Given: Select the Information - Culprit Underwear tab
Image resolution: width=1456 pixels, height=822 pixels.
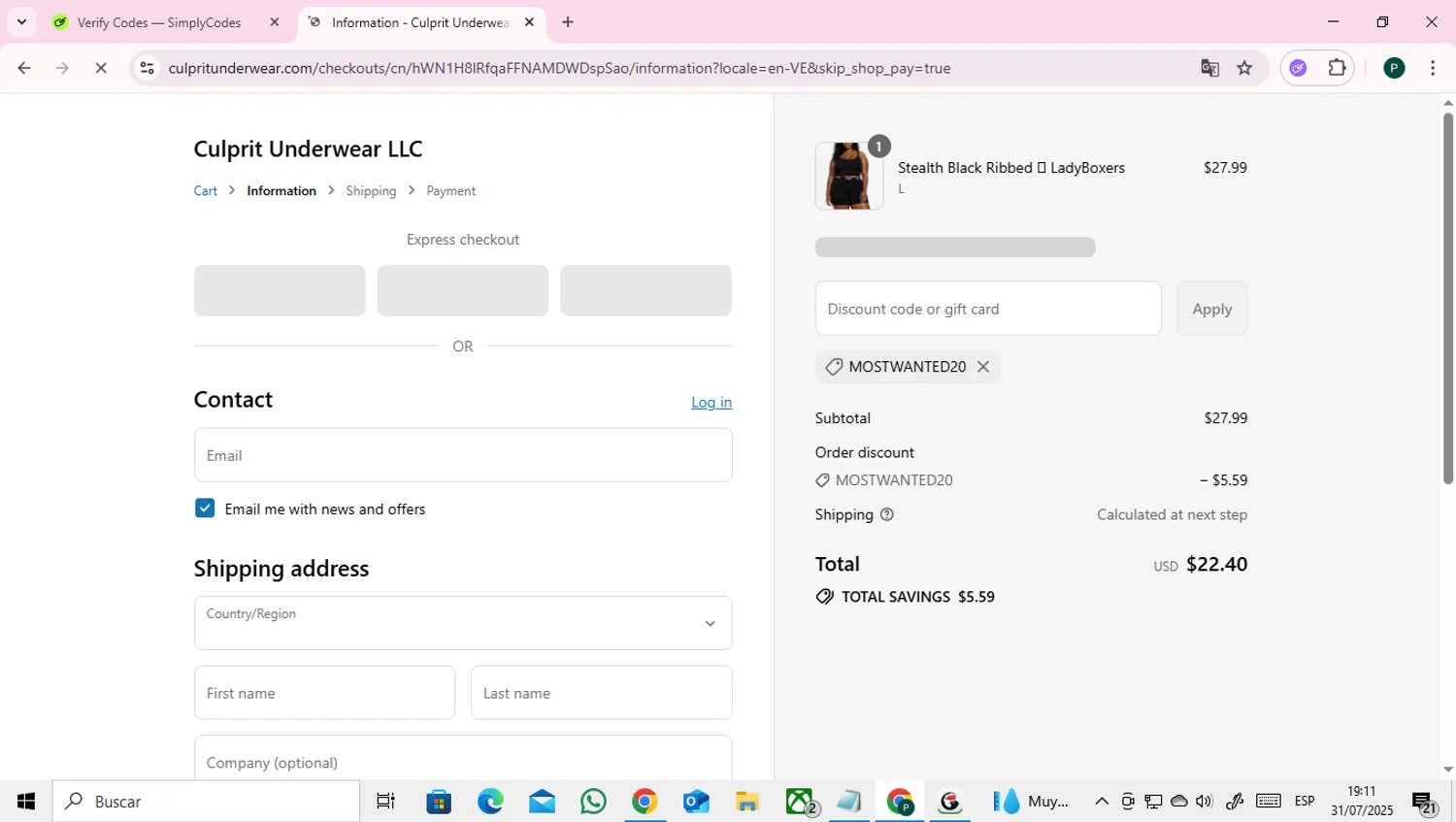Looking at the screenshot, I should click(420, 22).
